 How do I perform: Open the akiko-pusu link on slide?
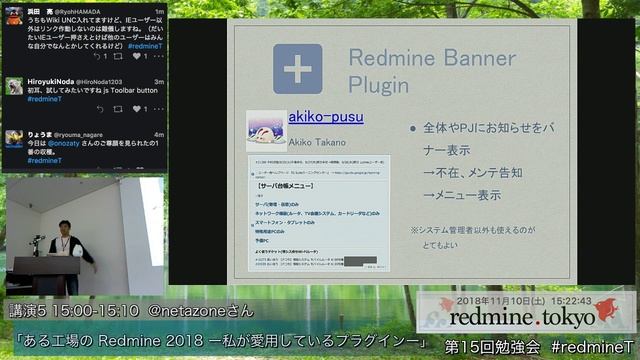click(x=326, y=117)
